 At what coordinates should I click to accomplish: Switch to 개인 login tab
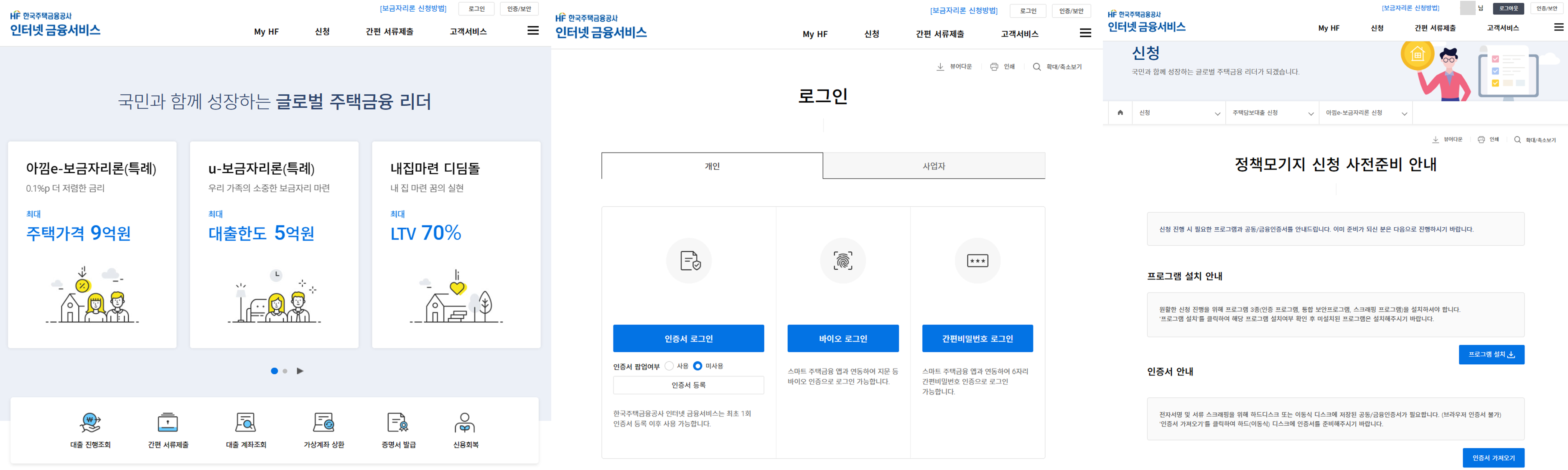point(712,165)
